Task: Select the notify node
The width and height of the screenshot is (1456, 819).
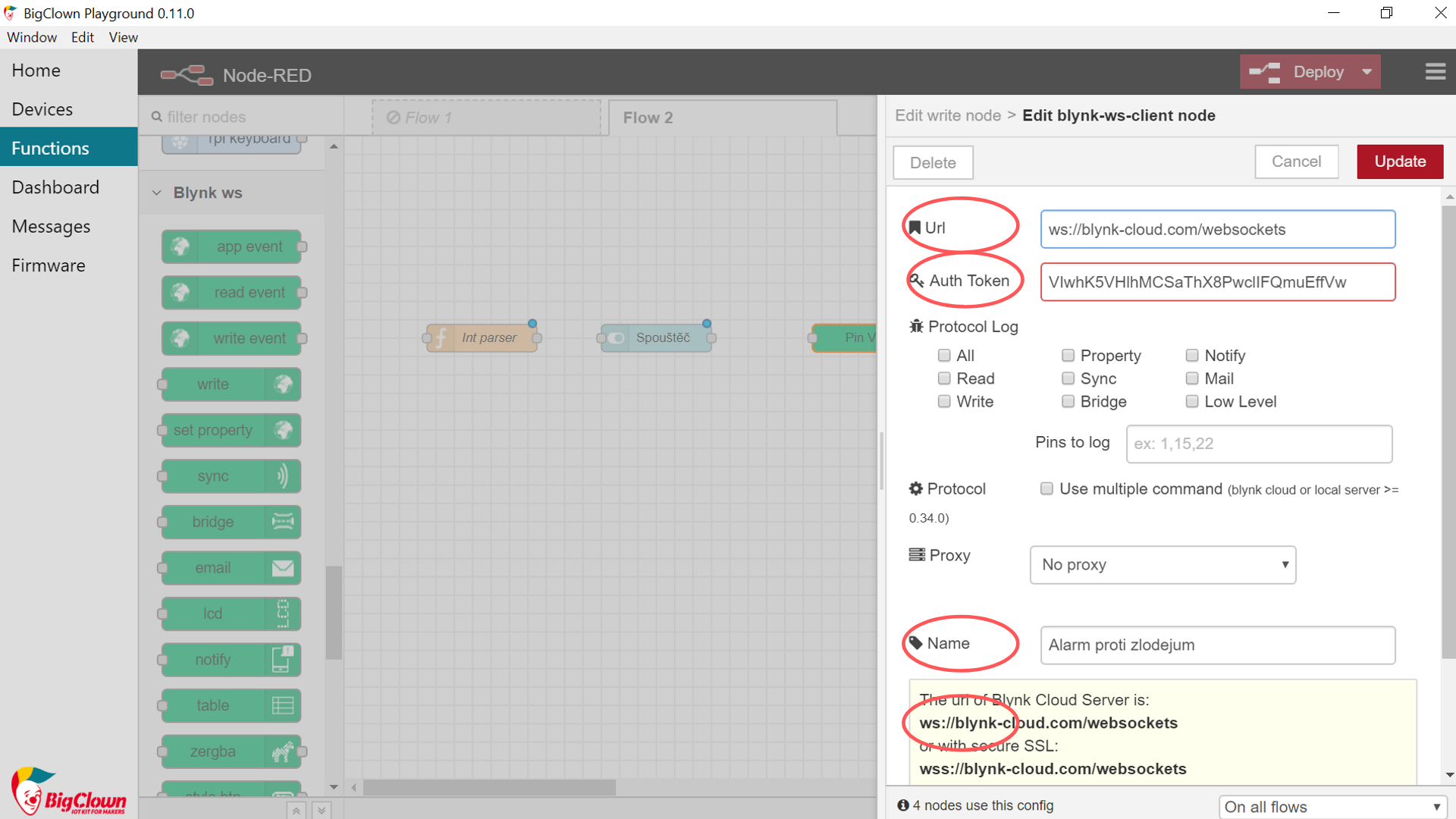Action: pos(231,660)
